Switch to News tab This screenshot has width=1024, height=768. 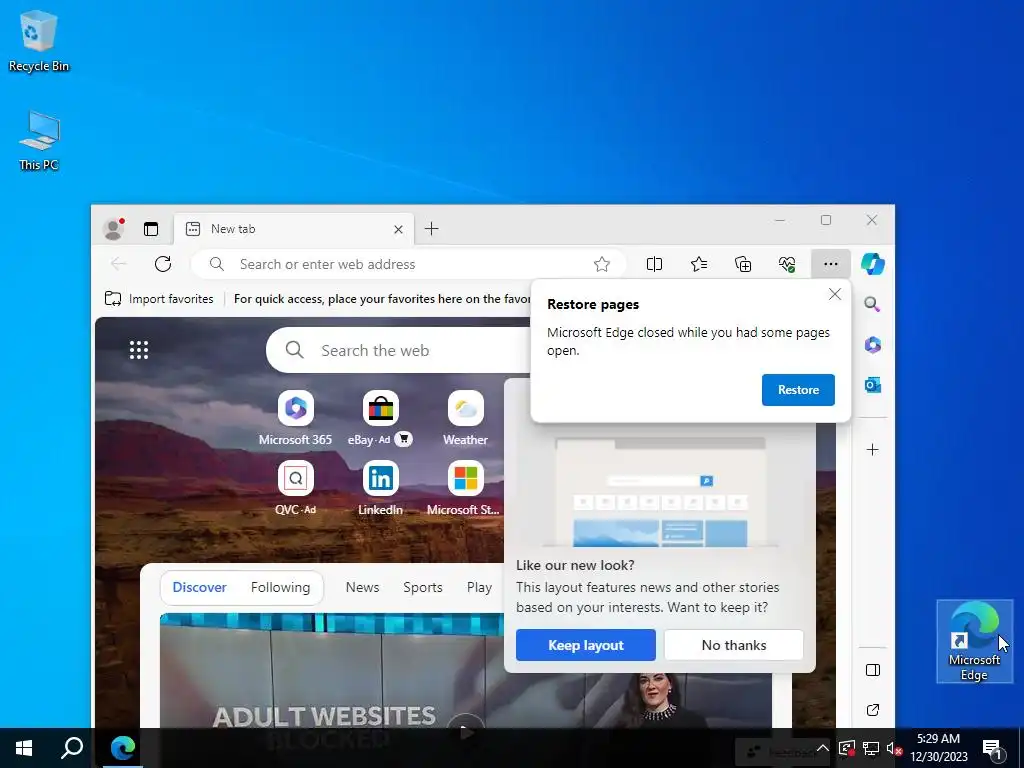tap(362, 587)
